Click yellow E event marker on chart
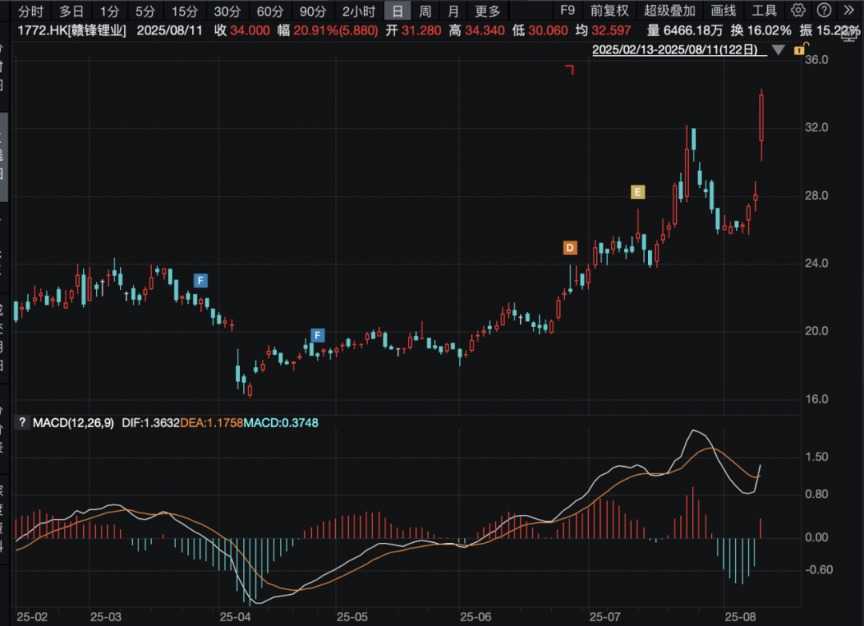This screenshot has height=626, width=864. click(x=638, y=191)
